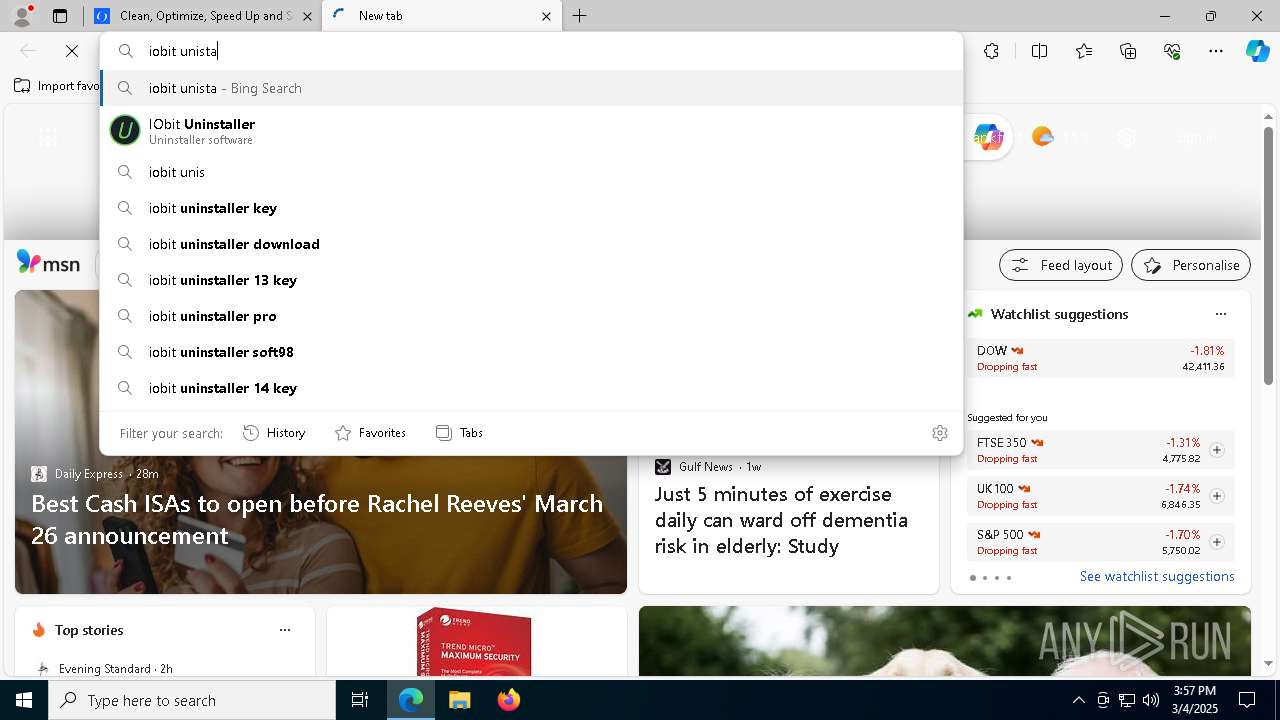1280x720 pixels.
Task: Close the New tab tab
Action: [x=546, y=16]
